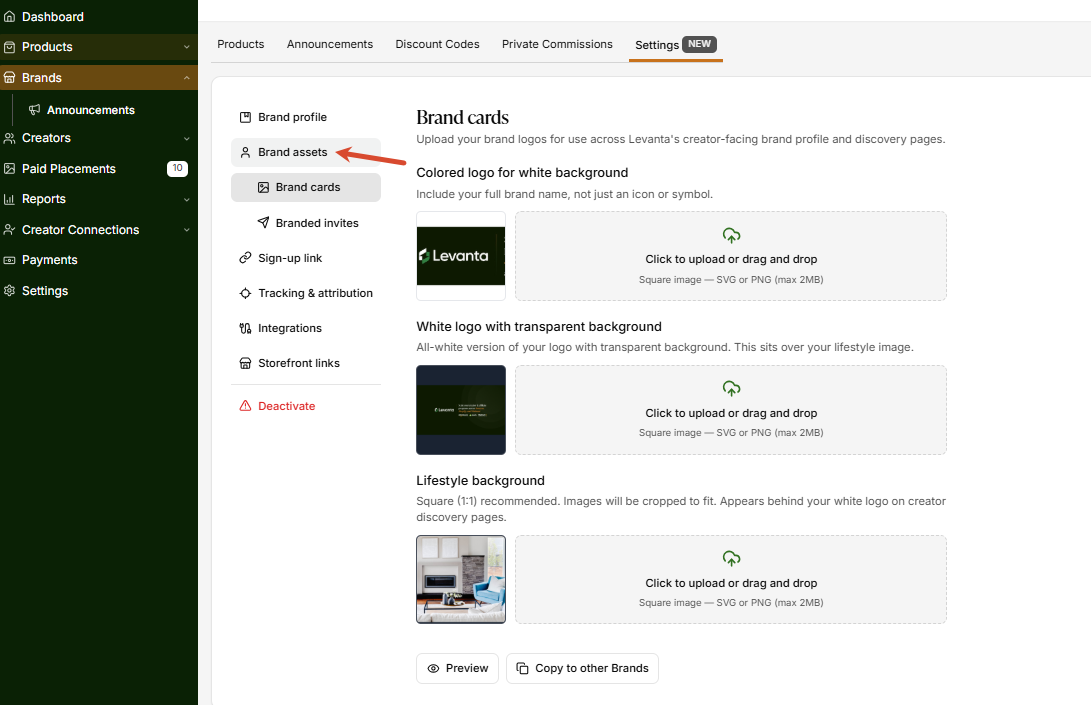Go to the Private Commissions tab

pyautogui.click(x=557, y=44)
